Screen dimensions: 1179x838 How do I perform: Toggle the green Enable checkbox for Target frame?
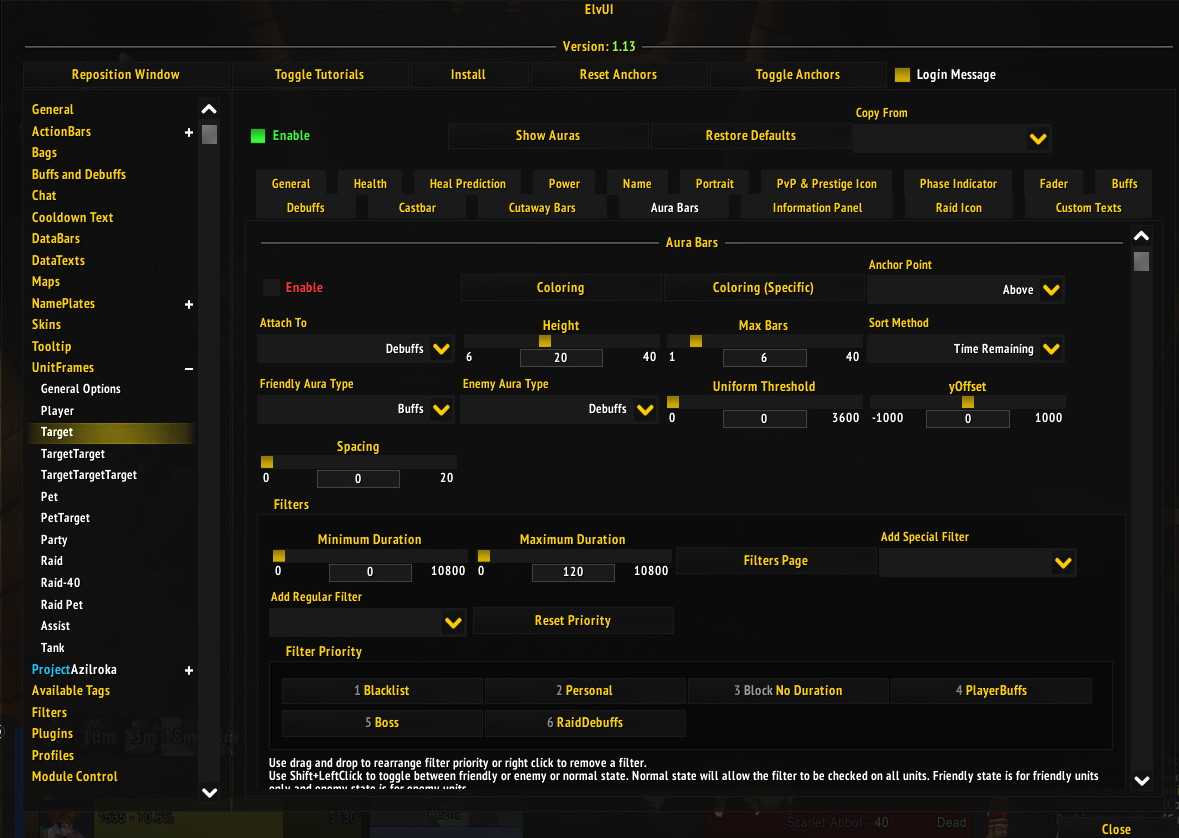[258, 136]
